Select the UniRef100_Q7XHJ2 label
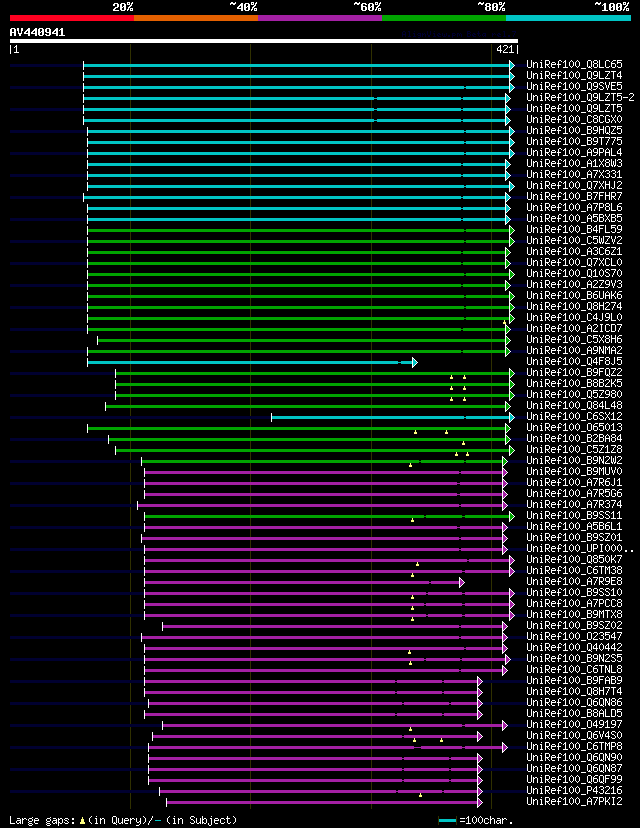Image resolution: width=640 pixels, height=828 pixels. click(575, 185)
